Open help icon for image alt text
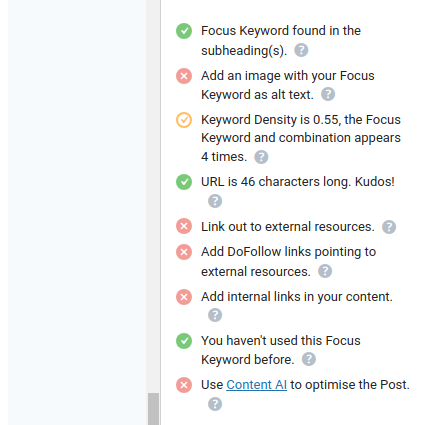422x425 pixels. tap(328, 94)
